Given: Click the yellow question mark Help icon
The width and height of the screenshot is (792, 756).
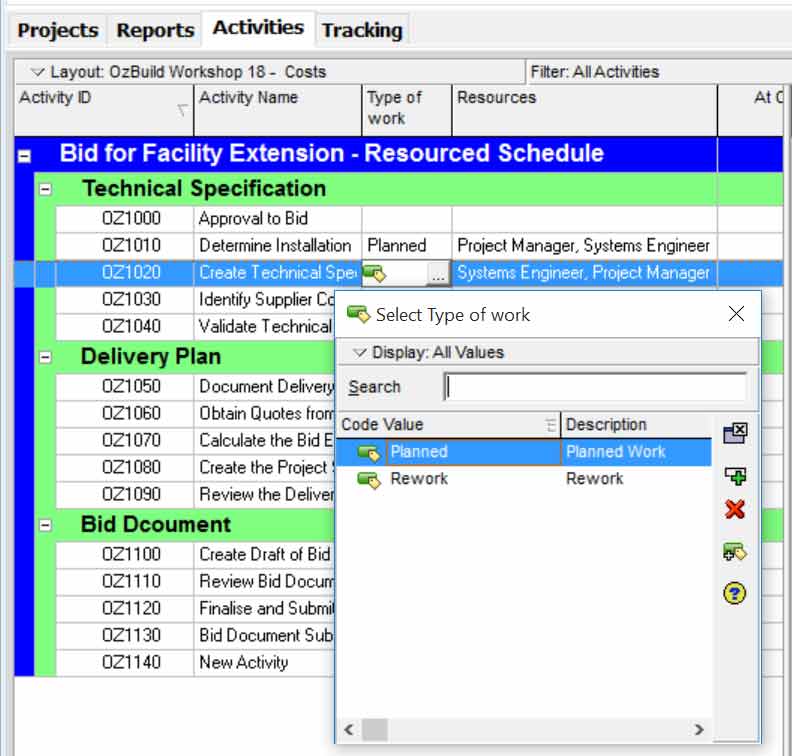Looking at the screenshot, I should coord(735,593).
